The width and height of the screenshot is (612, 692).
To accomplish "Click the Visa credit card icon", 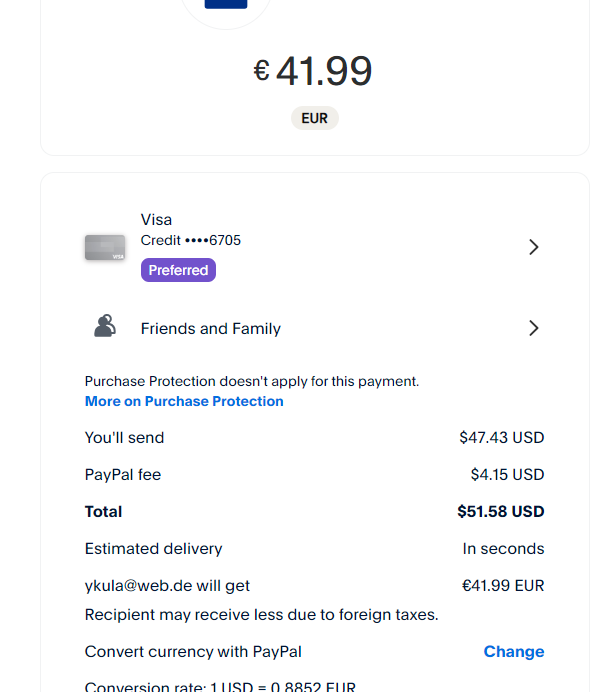I will [105, 247].
